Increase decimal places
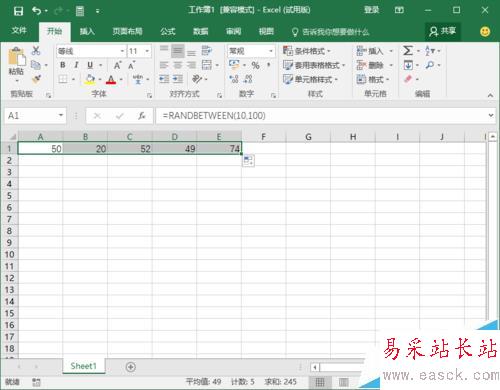 point(234,79)
